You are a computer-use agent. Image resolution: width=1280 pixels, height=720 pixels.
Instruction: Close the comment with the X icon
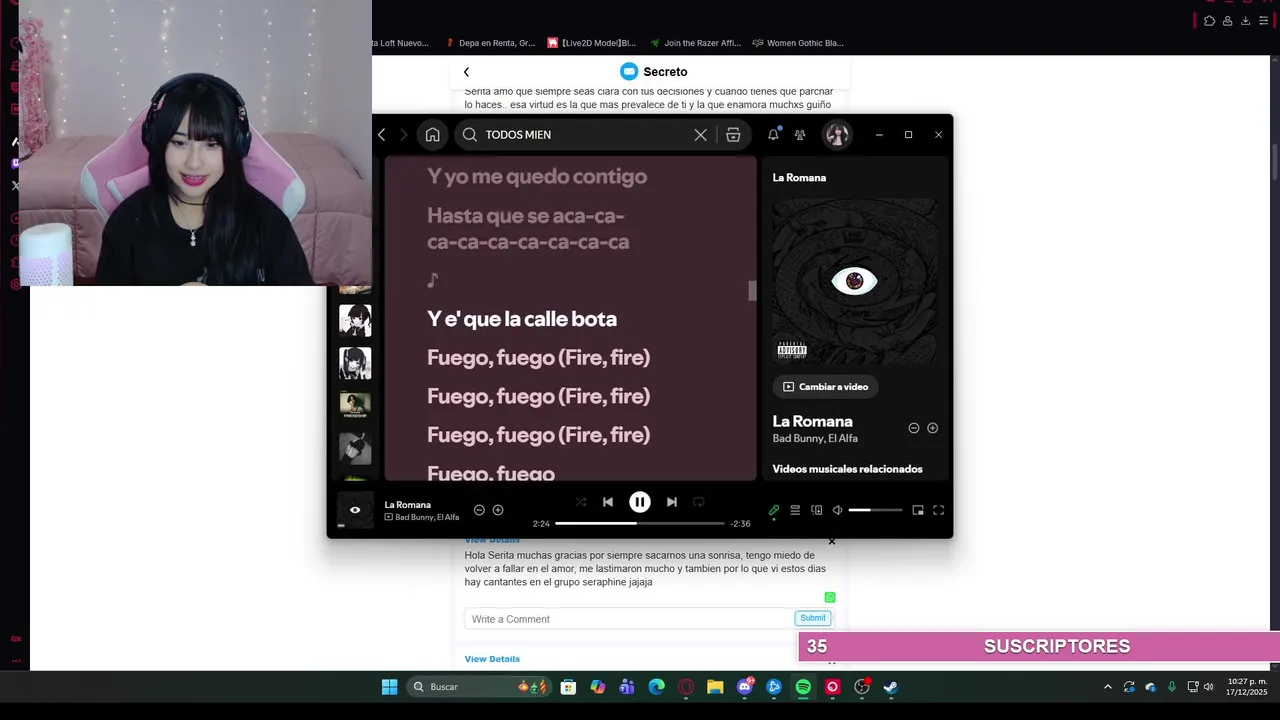point(832,542)
